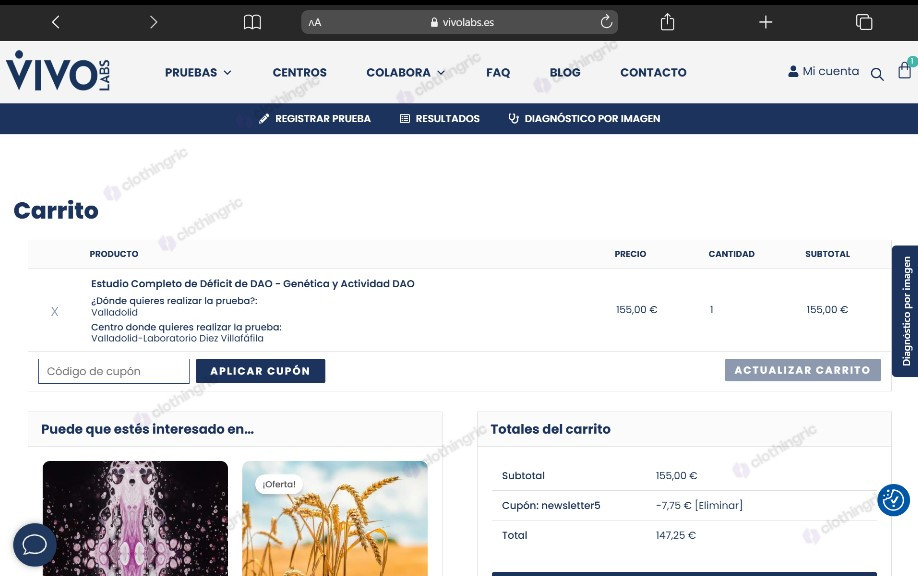Click Totales del carrito heading
918x576 pixels.
pos(550,429)
